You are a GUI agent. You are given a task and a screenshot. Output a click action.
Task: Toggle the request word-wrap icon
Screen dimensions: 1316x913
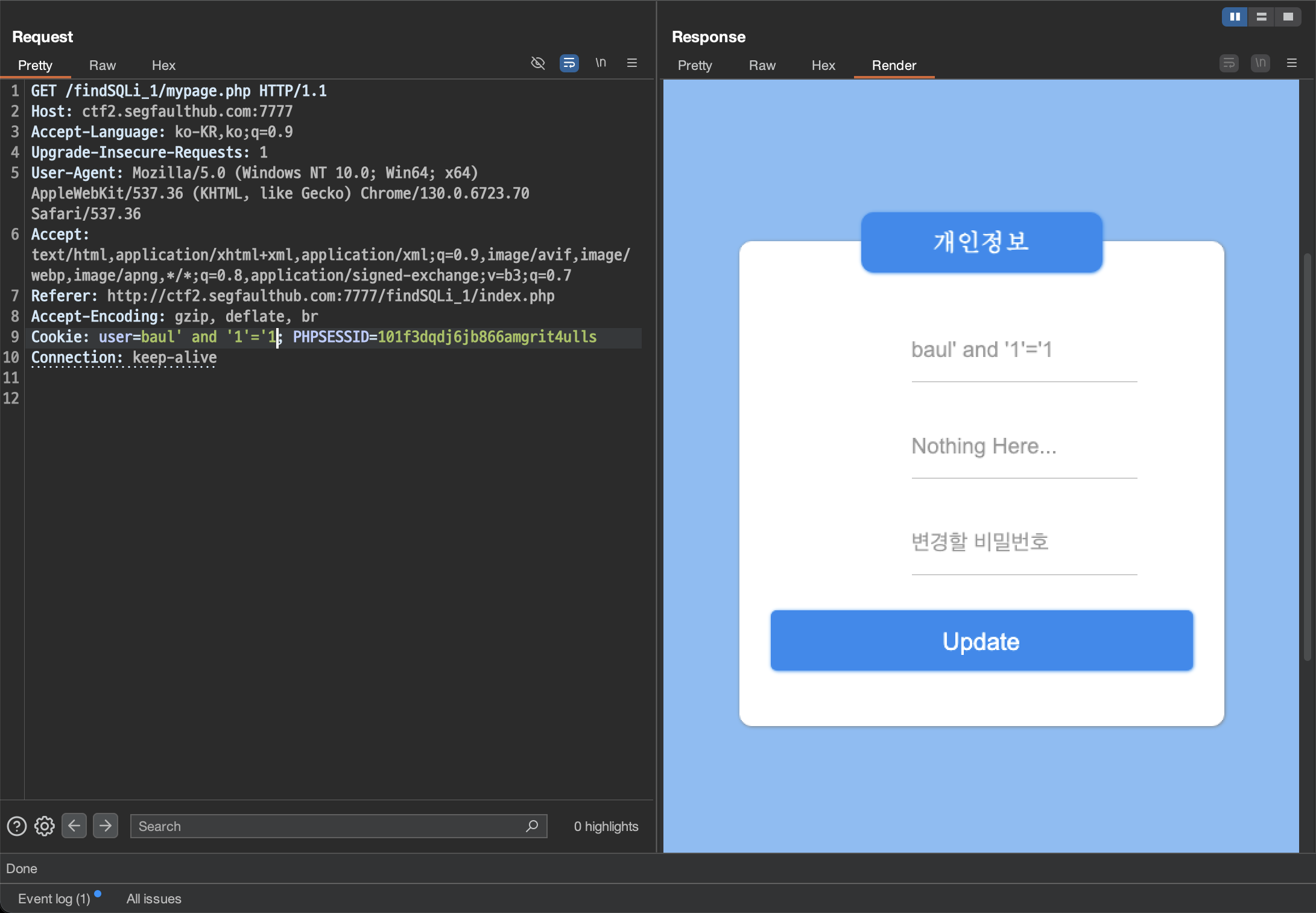pos(569,63)
